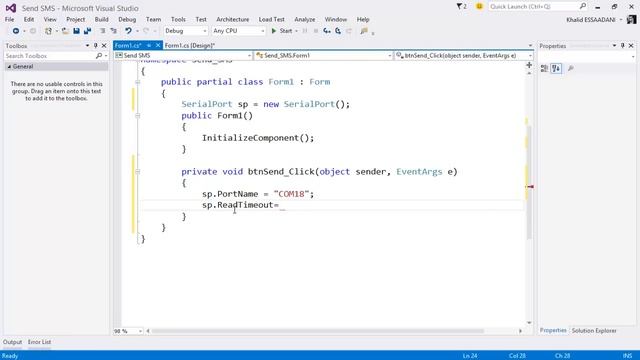This screenshot has height=360, width=640.
Task: Click the Khalid ESSAADANI account name
Action: 591,20
